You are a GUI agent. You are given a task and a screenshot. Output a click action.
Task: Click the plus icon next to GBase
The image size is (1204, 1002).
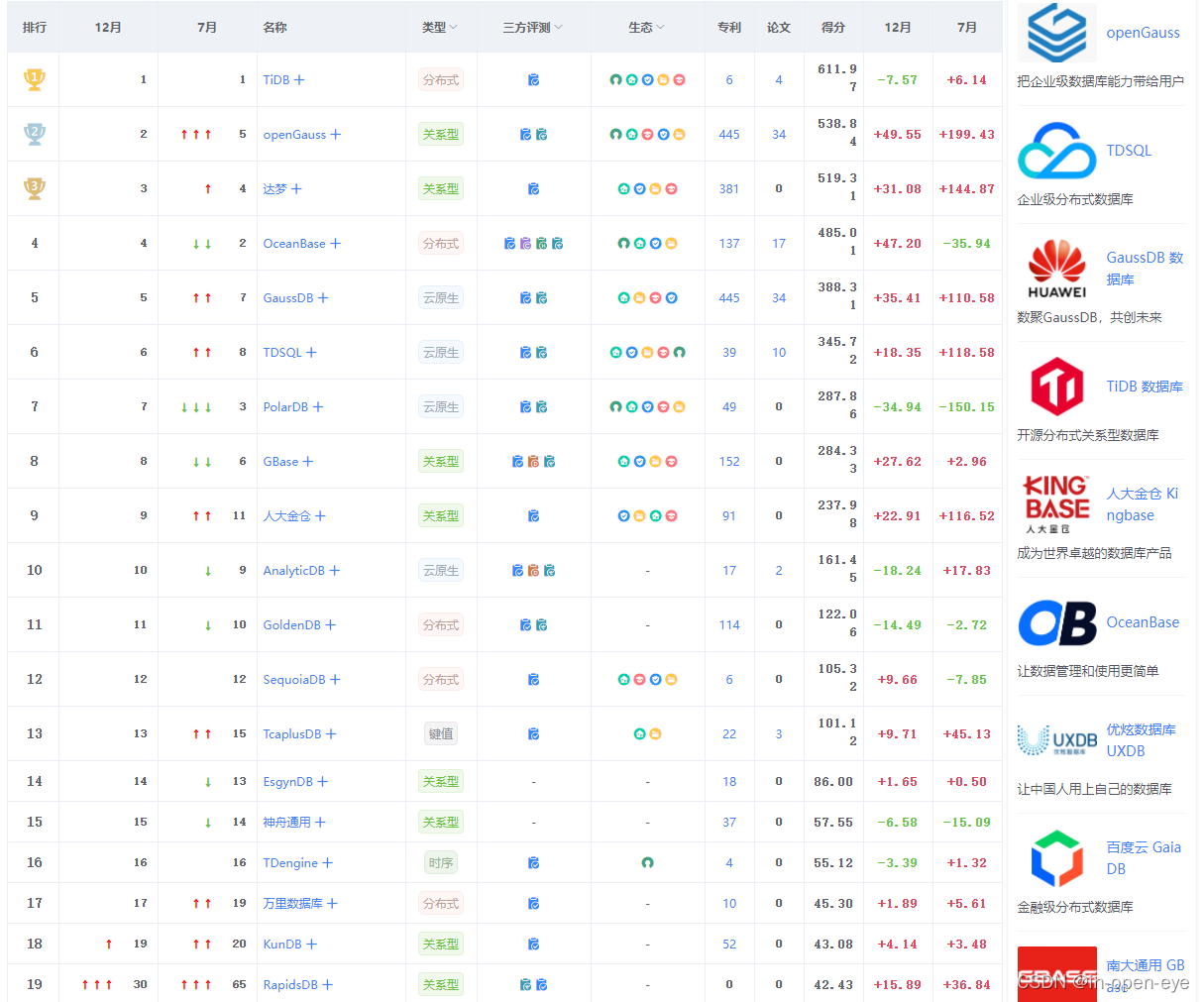click(308, 462)
